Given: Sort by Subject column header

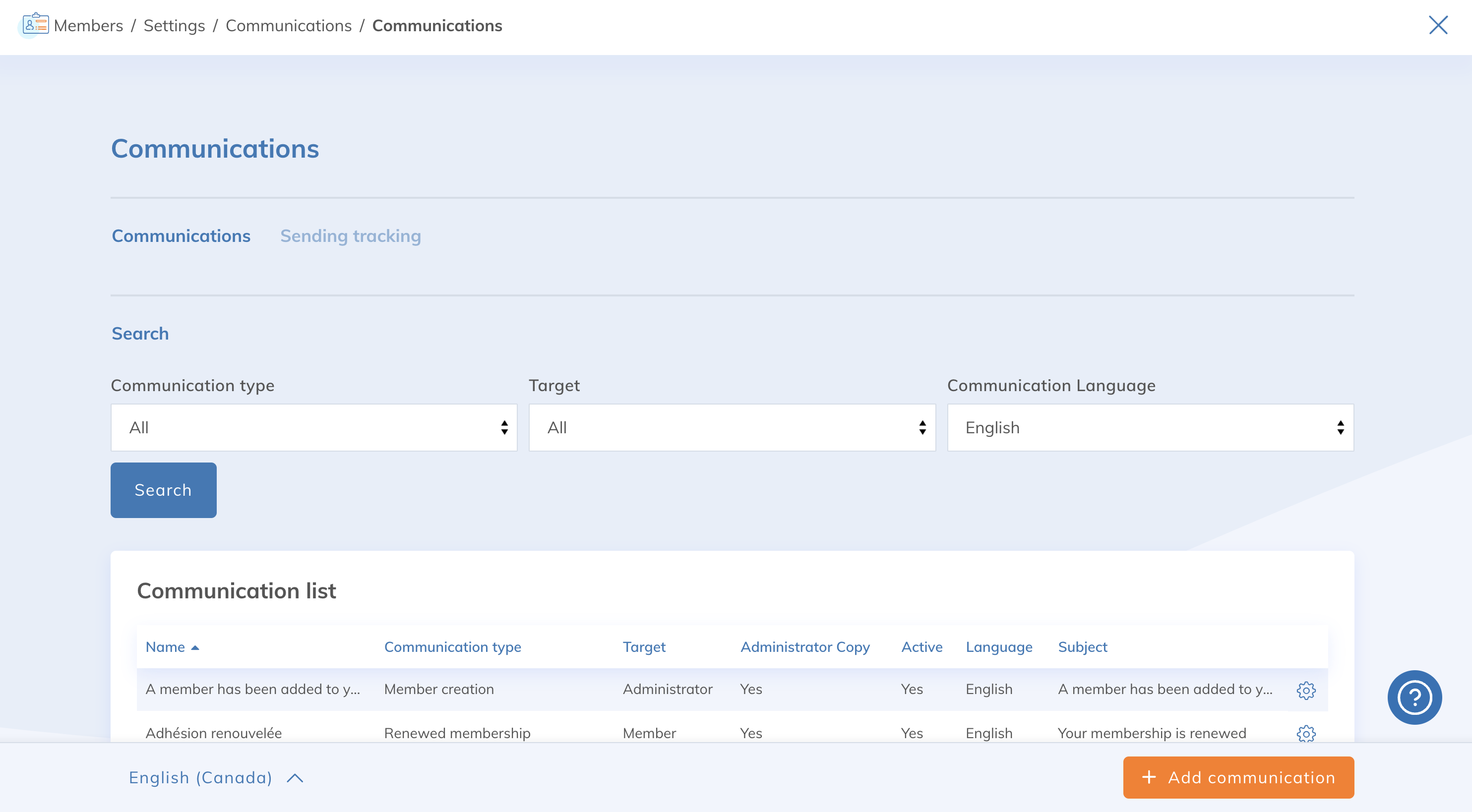Looking at the screenshot, I should click(1082, 647).
